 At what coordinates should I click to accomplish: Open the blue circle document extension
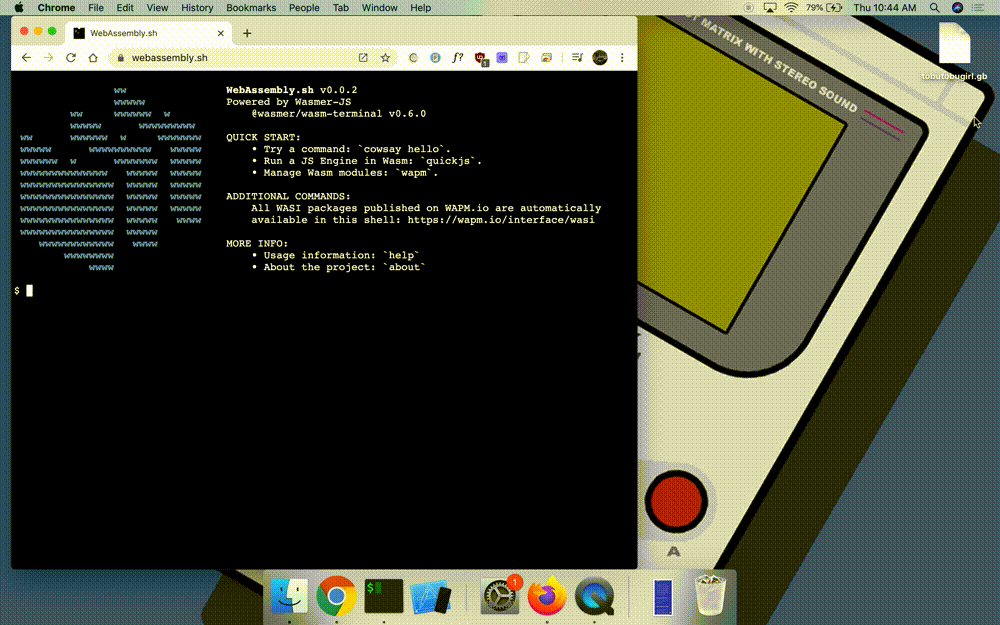(435, 57)
